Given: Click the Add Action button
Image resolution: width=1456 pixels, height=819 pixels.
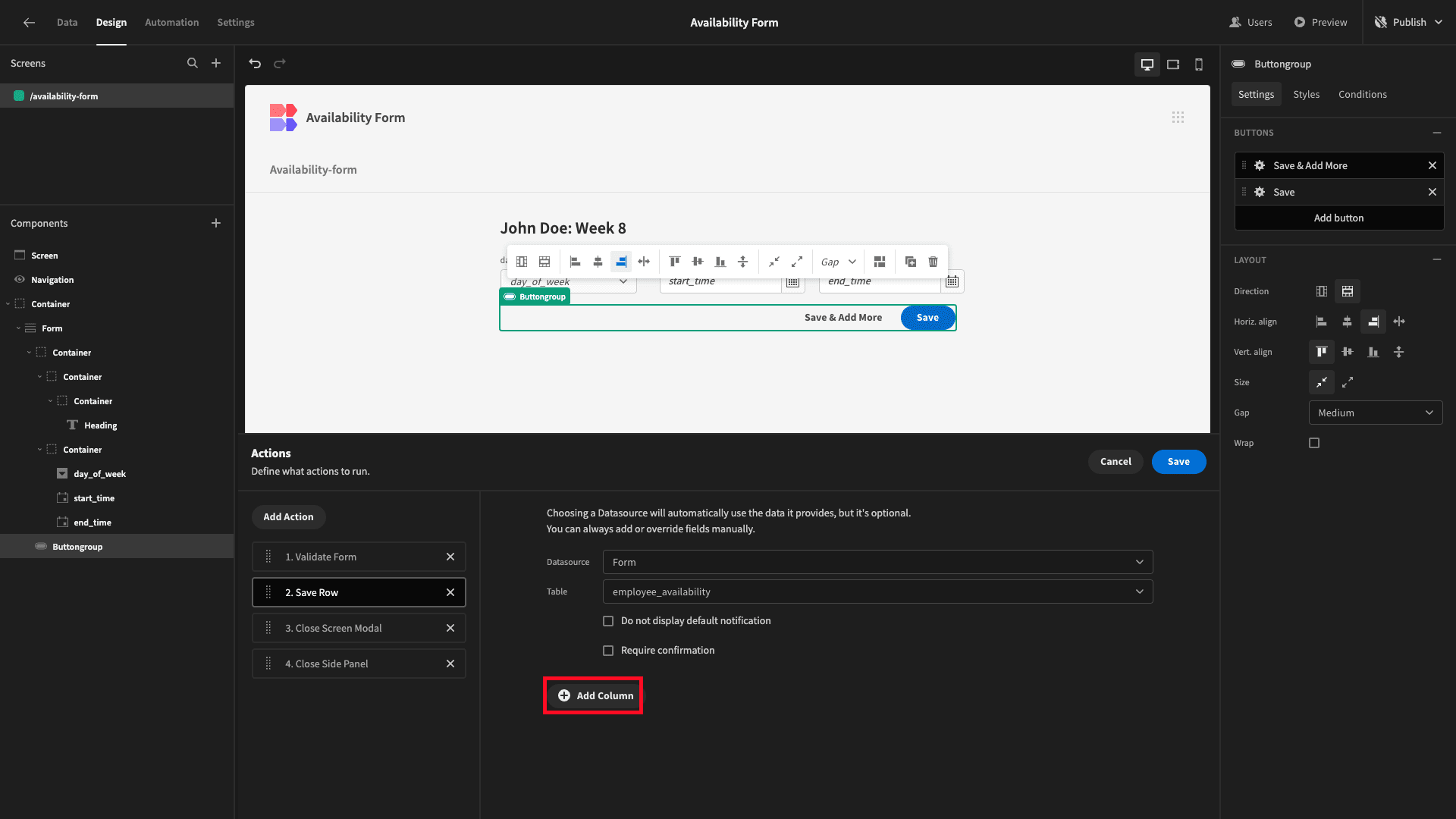Looking at the screenshot, I should tap(288, 517).
